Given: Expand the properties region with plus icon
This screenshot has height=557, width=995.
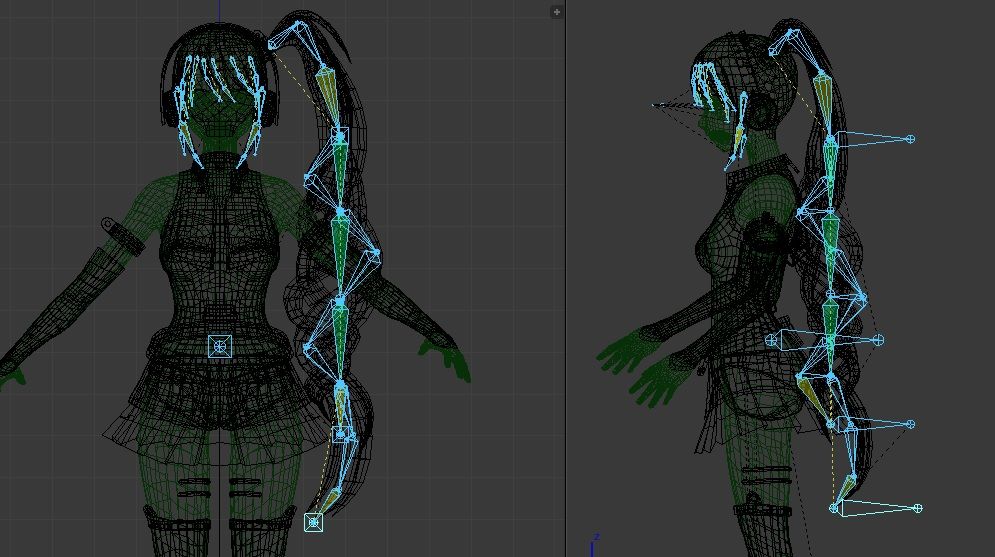Looking at the screenshot, I should [557, 12].
